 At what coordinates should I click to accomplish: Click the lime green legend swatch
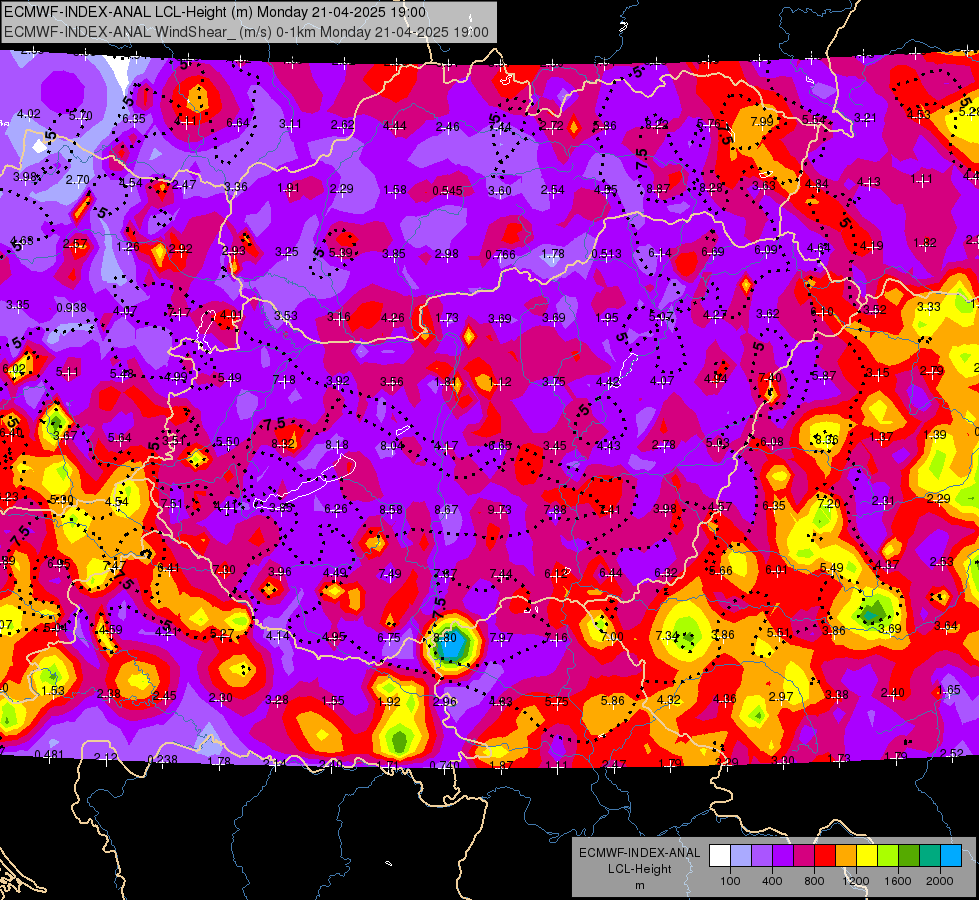[x=887, y=856]
